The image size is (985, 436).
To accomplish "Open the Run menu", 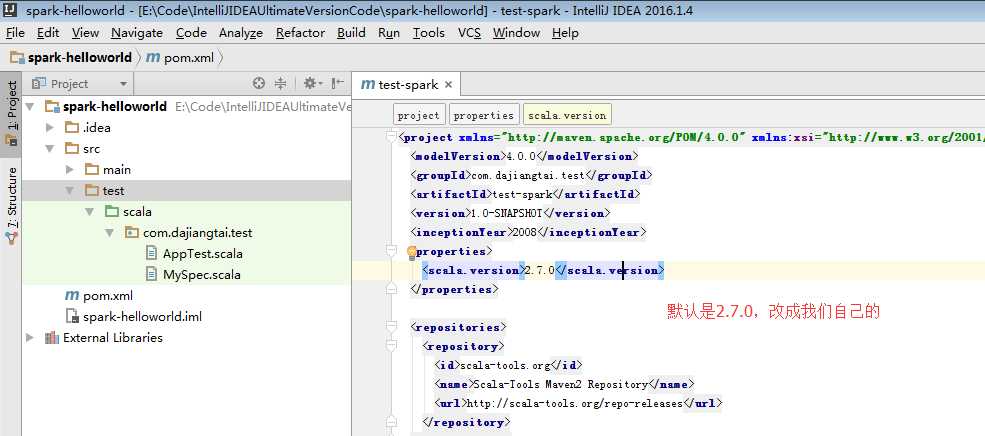I will [389, 33].
